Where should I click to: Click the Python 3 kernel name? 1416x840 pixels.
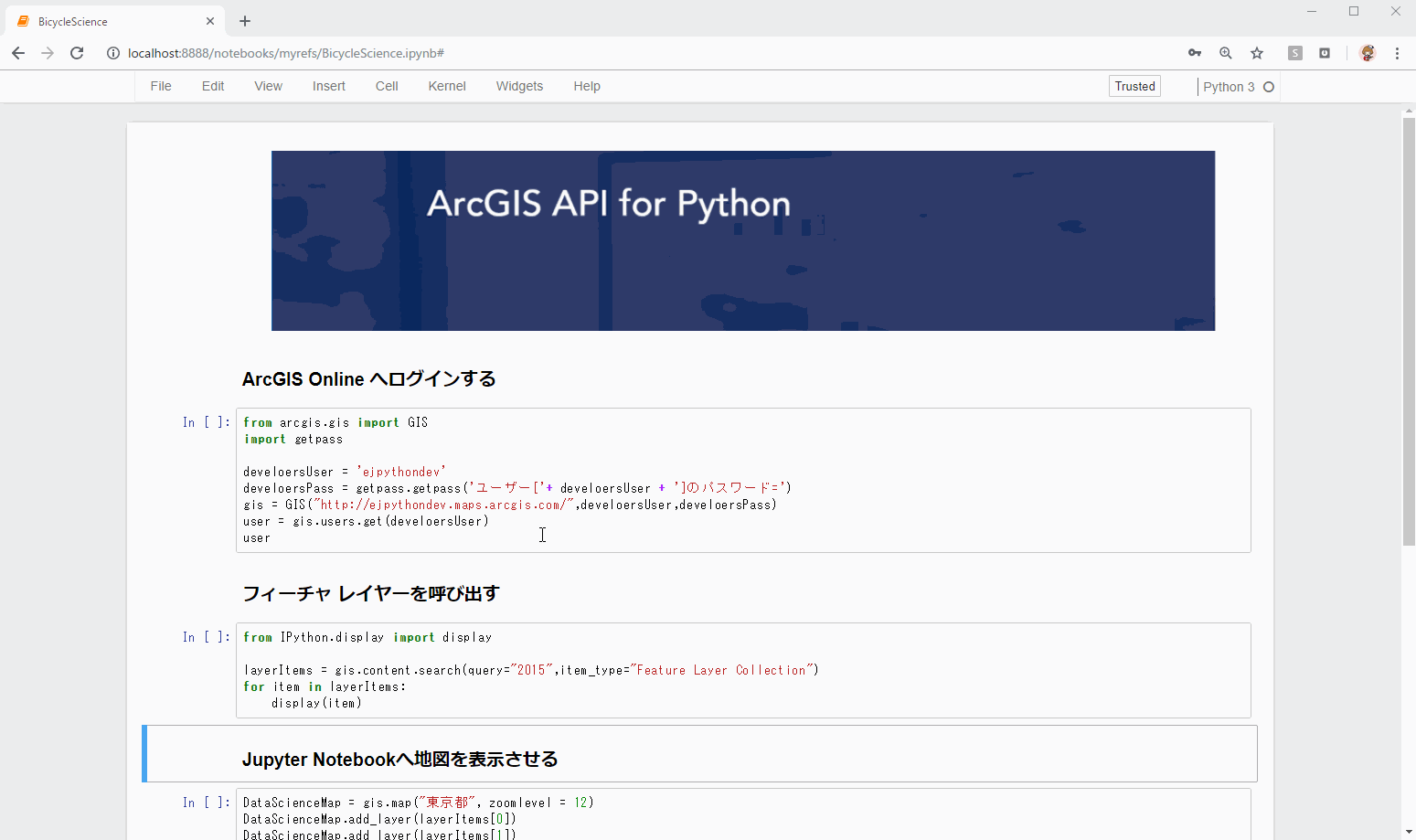(1229, 87)
